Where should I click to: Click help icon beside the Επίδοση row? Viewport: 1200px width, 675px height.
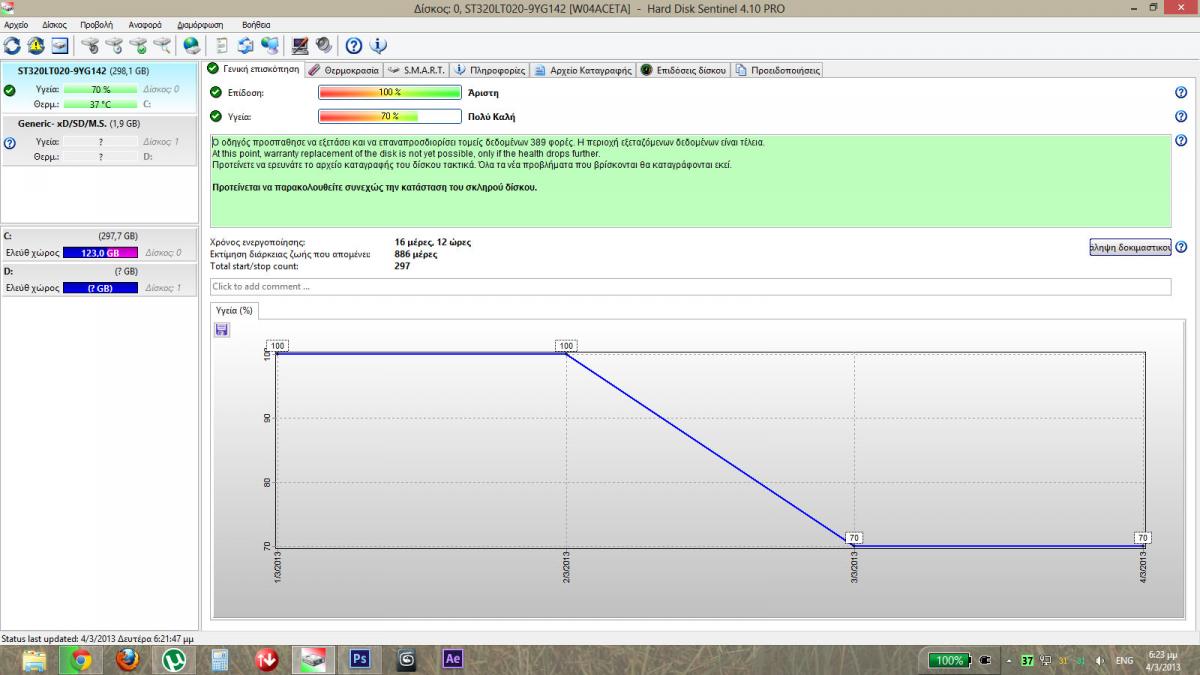coord(1181,92)
